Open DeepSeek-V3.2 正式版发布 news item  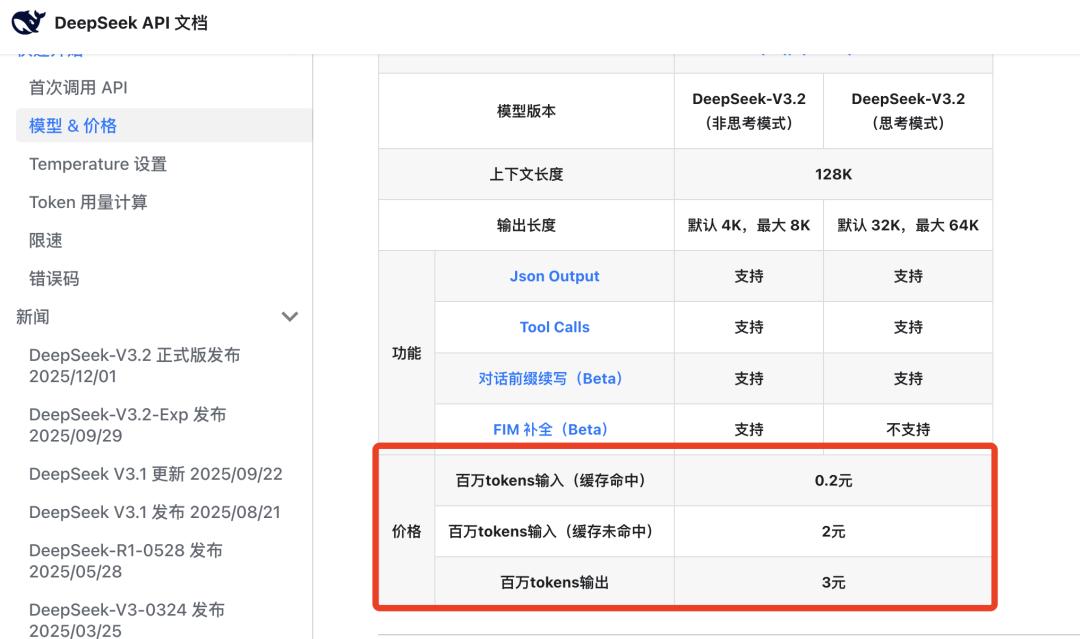134,366
